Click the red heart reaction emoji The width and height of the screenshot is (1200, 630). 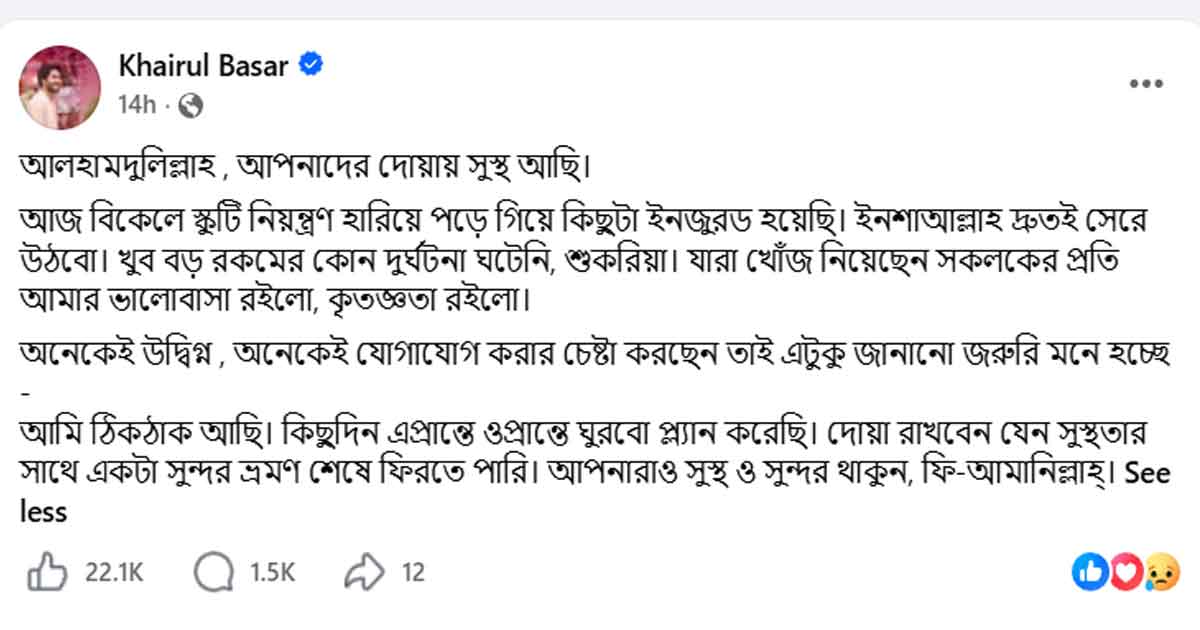pos(1125,572)
